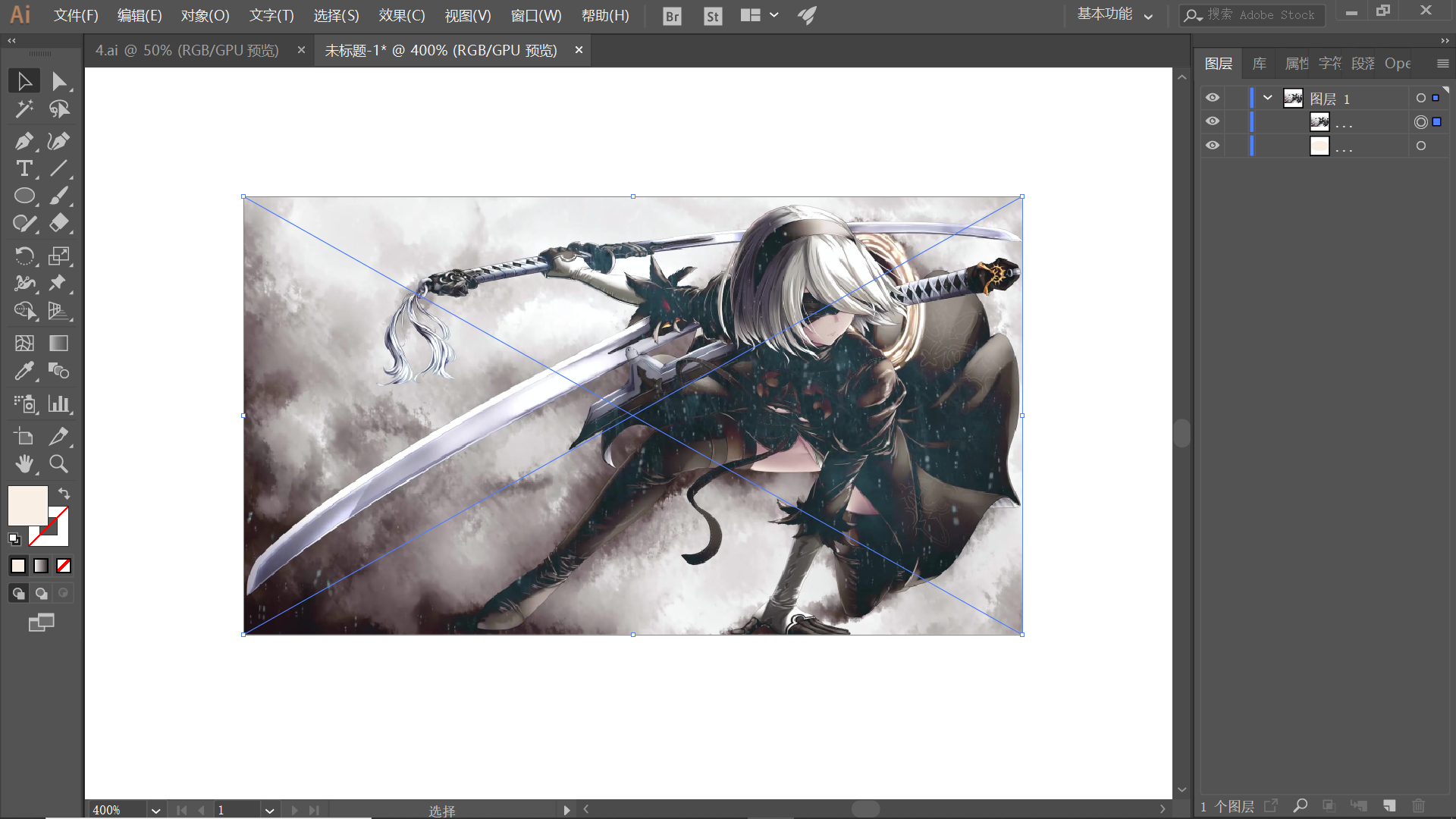
Task: Reset to default fill and stroke
Action: click(x=14, y=539)
